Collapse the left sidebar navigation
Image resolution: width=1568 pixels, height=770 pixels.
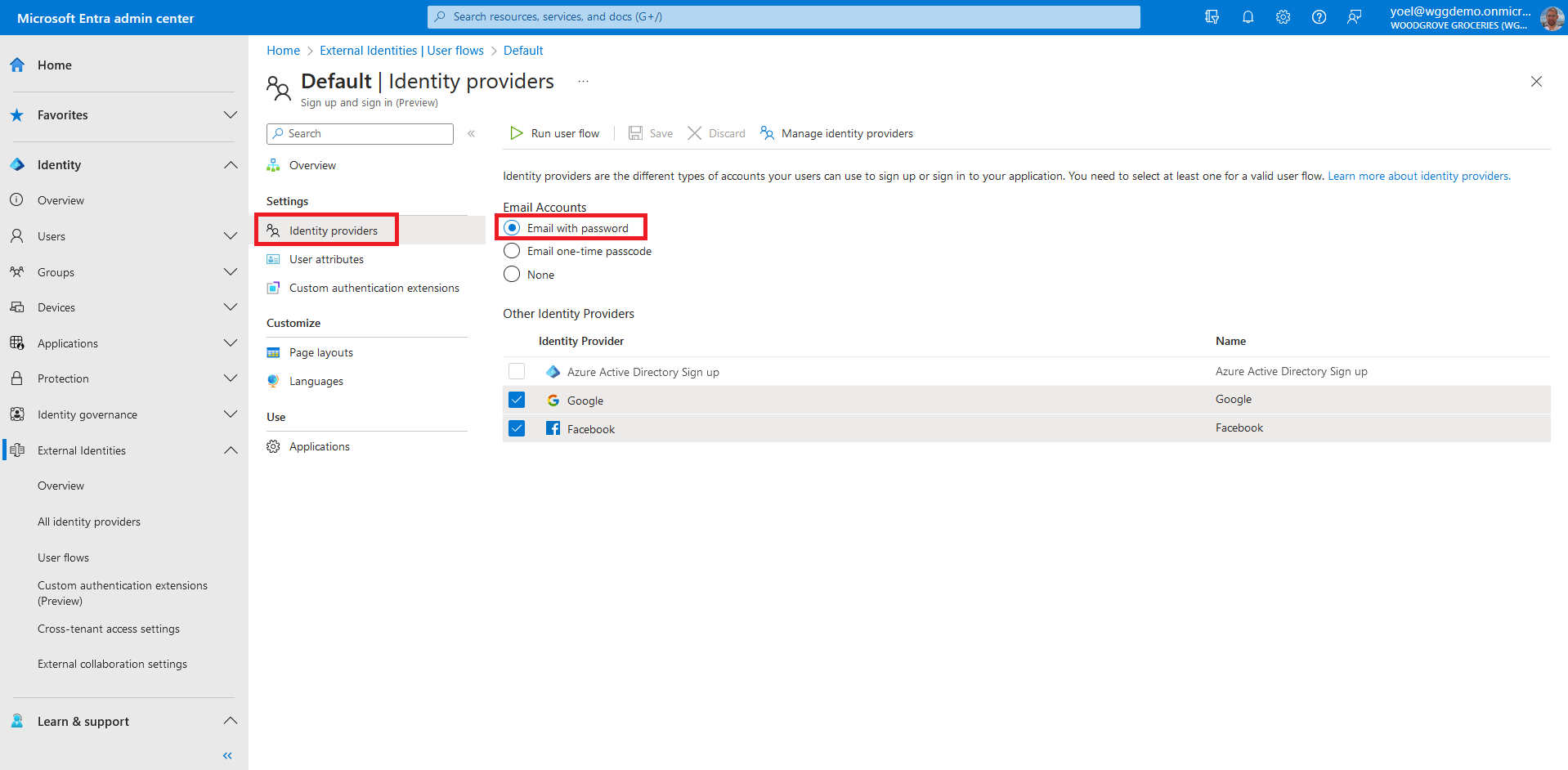coord(227,755)
